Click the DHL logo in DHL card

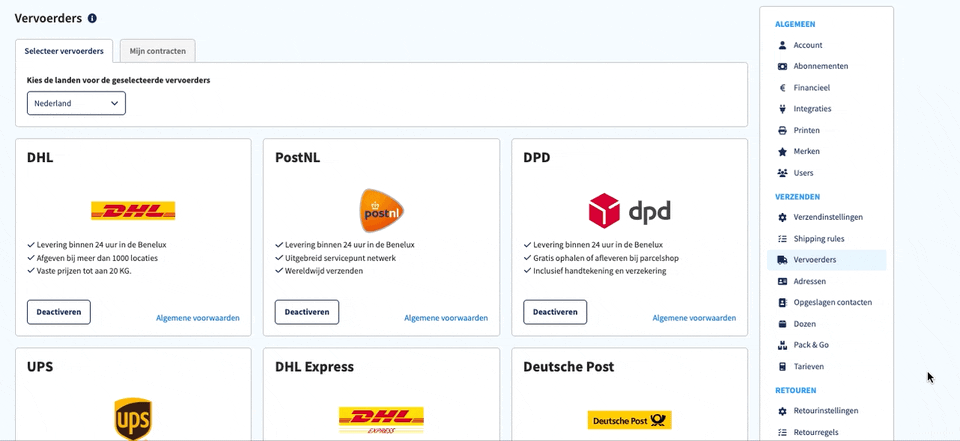pyautogui.click(x=133, y=211)
